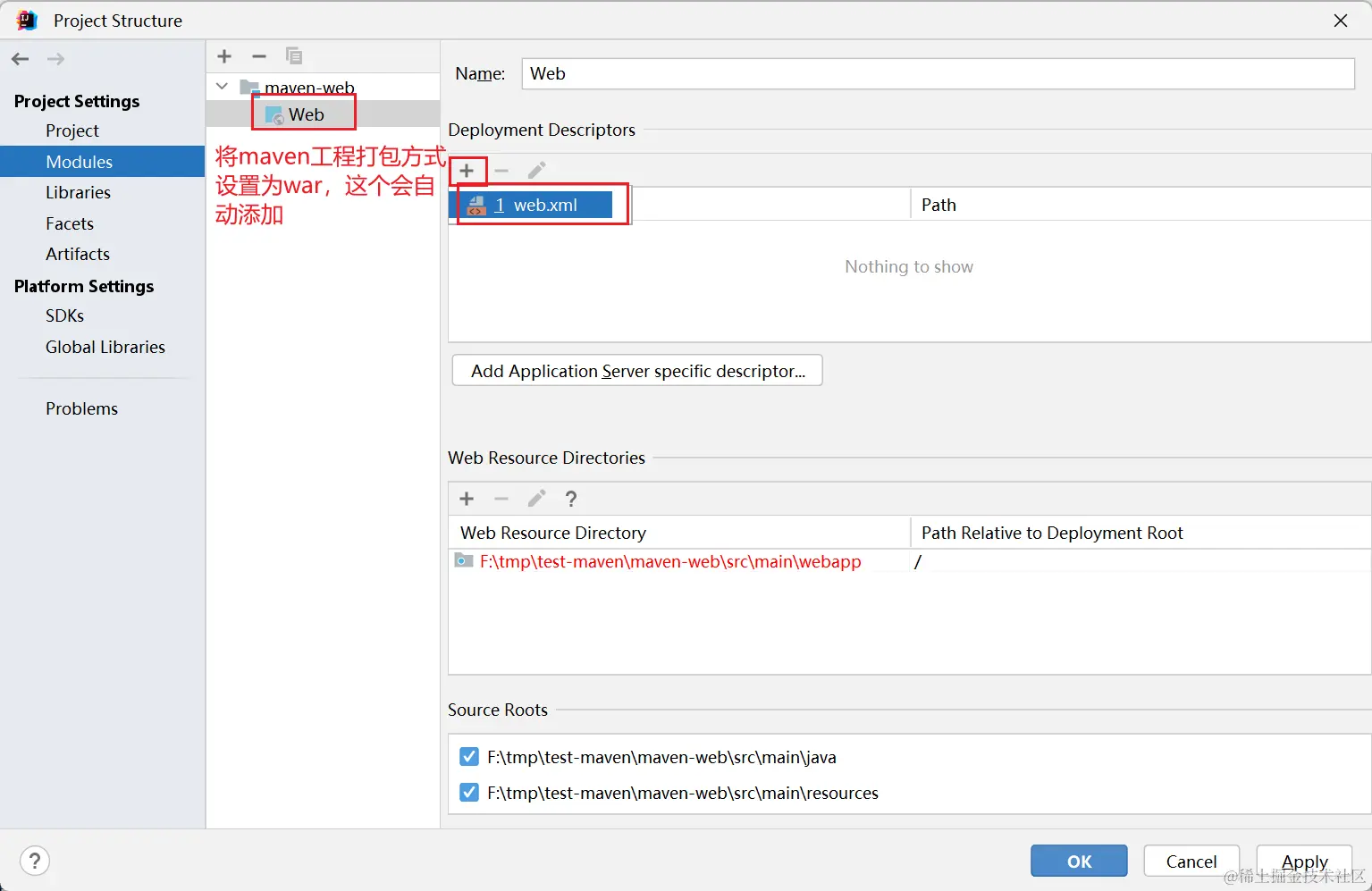The height and width of the screenshot is (891, 1372).
Task: Click the Apply button
Action: tap(1304, 862)
